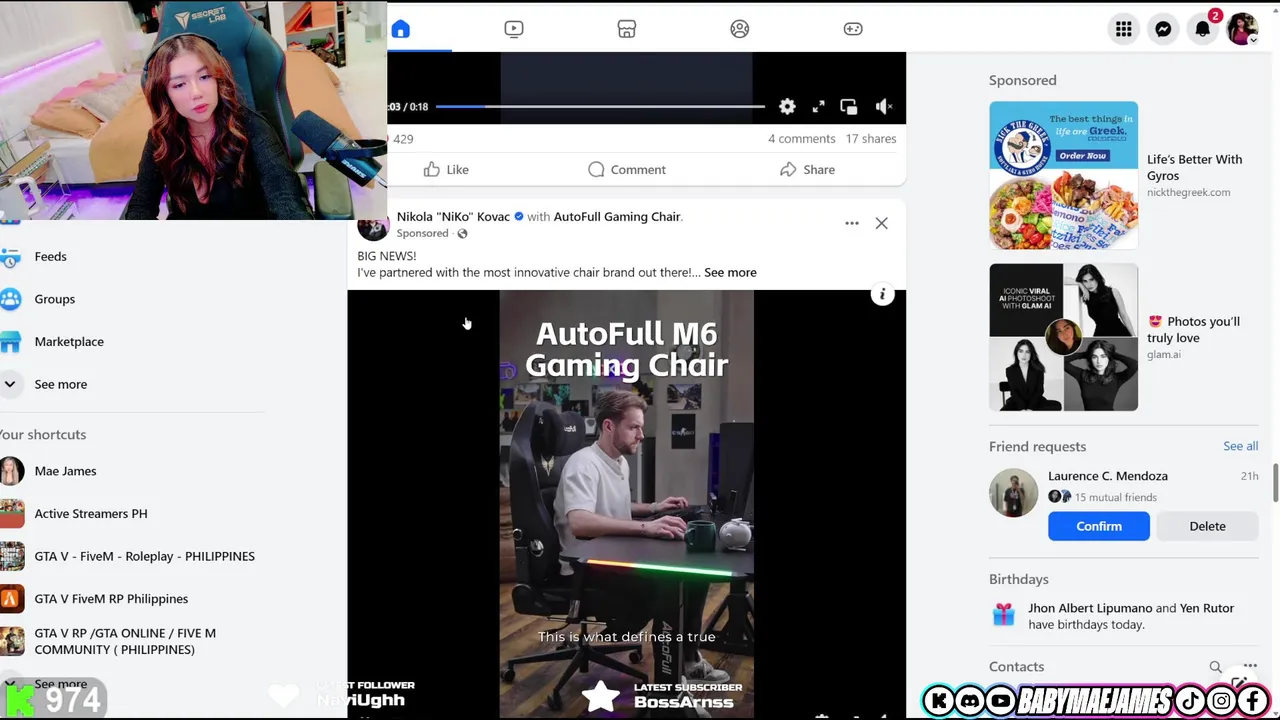Open GTA V FiveM RP Philippines shortcut

tap(111, 598)
